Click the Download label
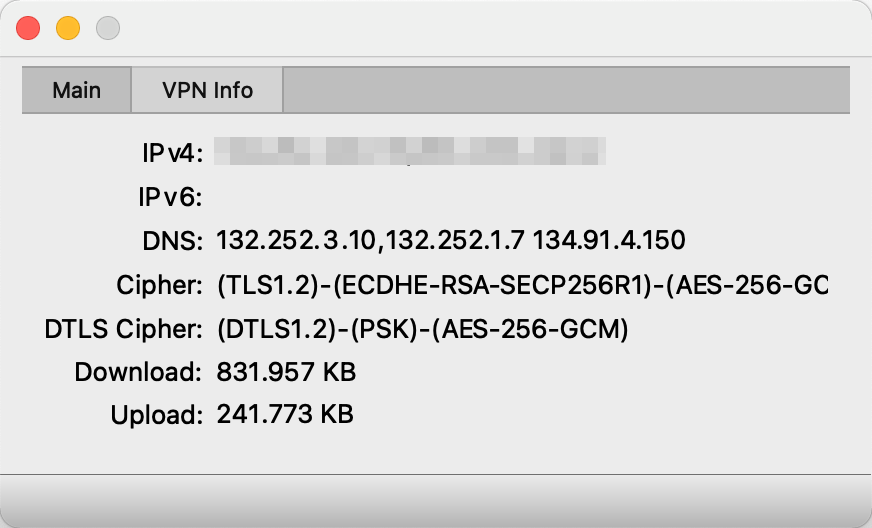The width and height of the screenshot is (872, 528). coord(139,373)
